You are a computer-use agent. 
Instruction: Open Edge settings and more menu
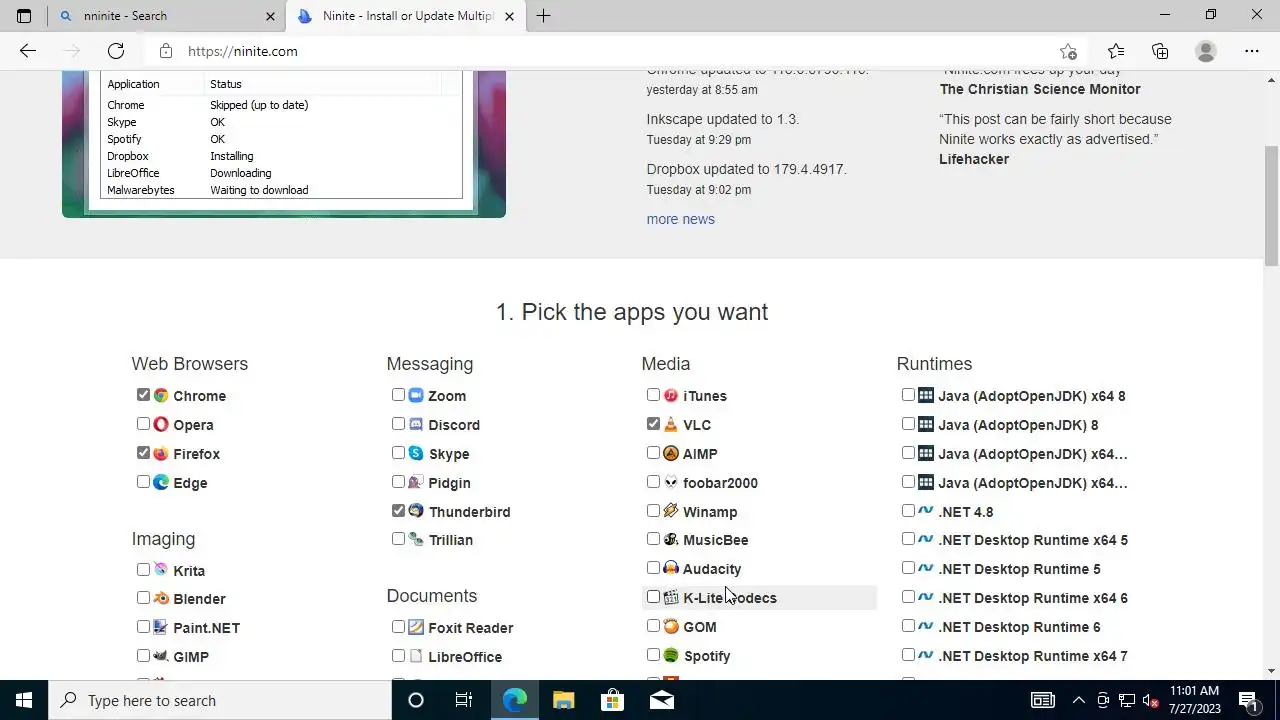point(1252,51)
